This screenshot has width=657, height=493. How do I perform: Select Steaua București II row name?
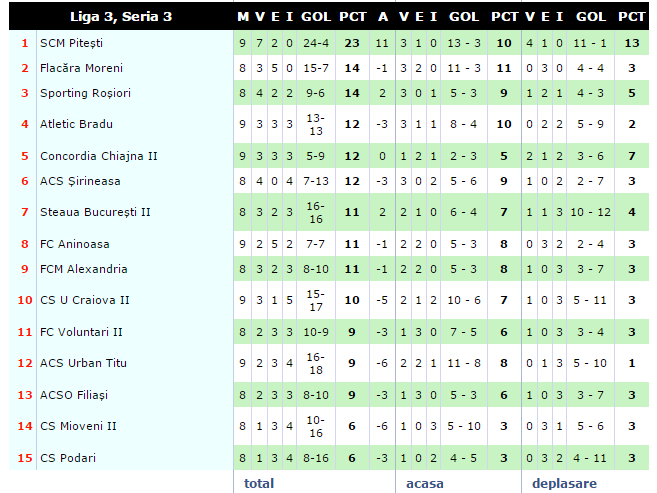pos(95,212)
